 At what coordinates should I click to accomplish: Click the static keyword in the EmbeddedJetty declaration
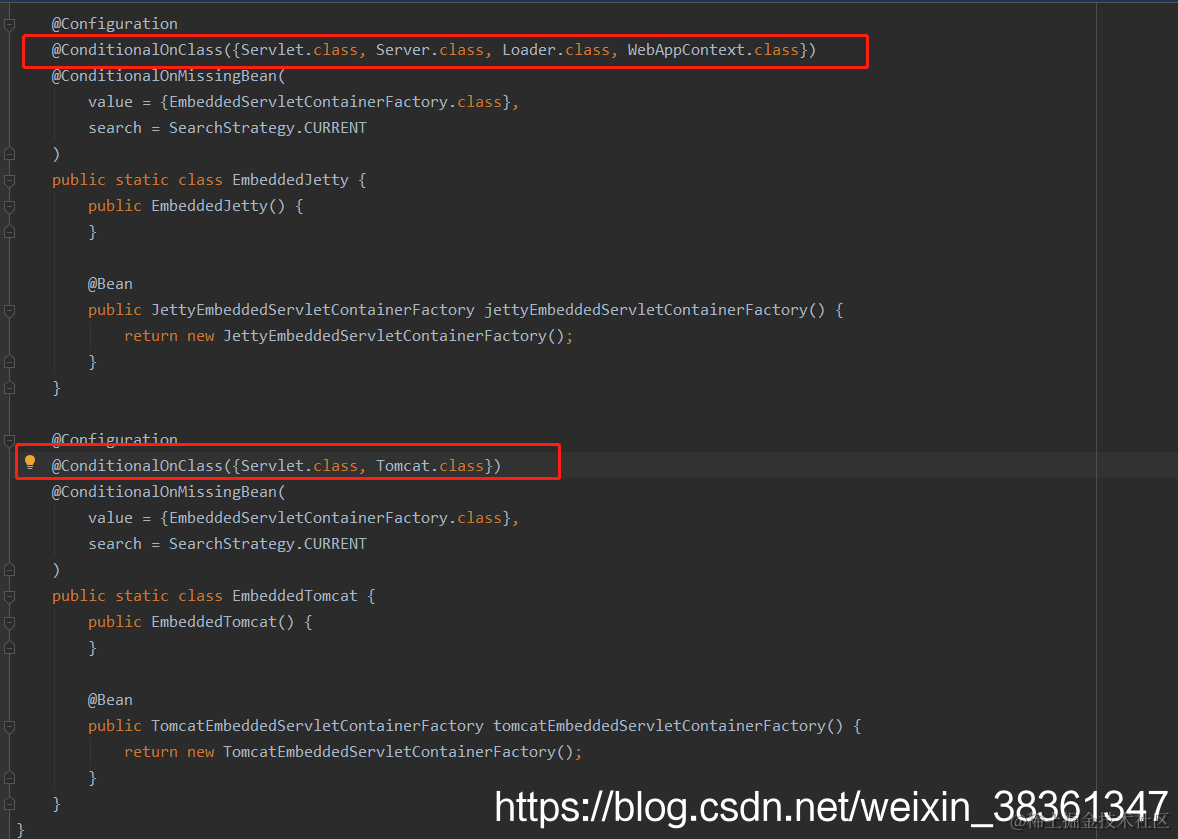coord(142,180)
